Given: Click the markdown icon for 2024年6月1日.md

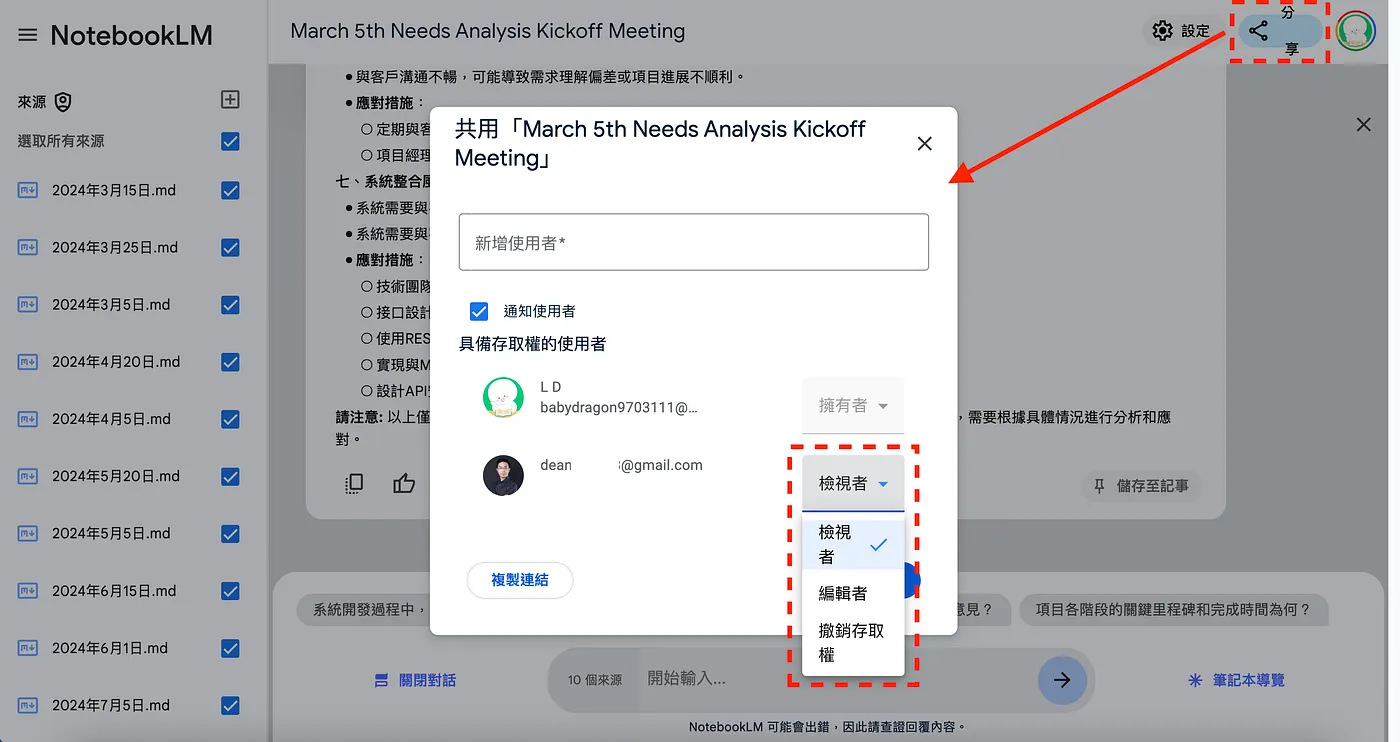Looking at the screenshot, I should (x=28, y=648).
